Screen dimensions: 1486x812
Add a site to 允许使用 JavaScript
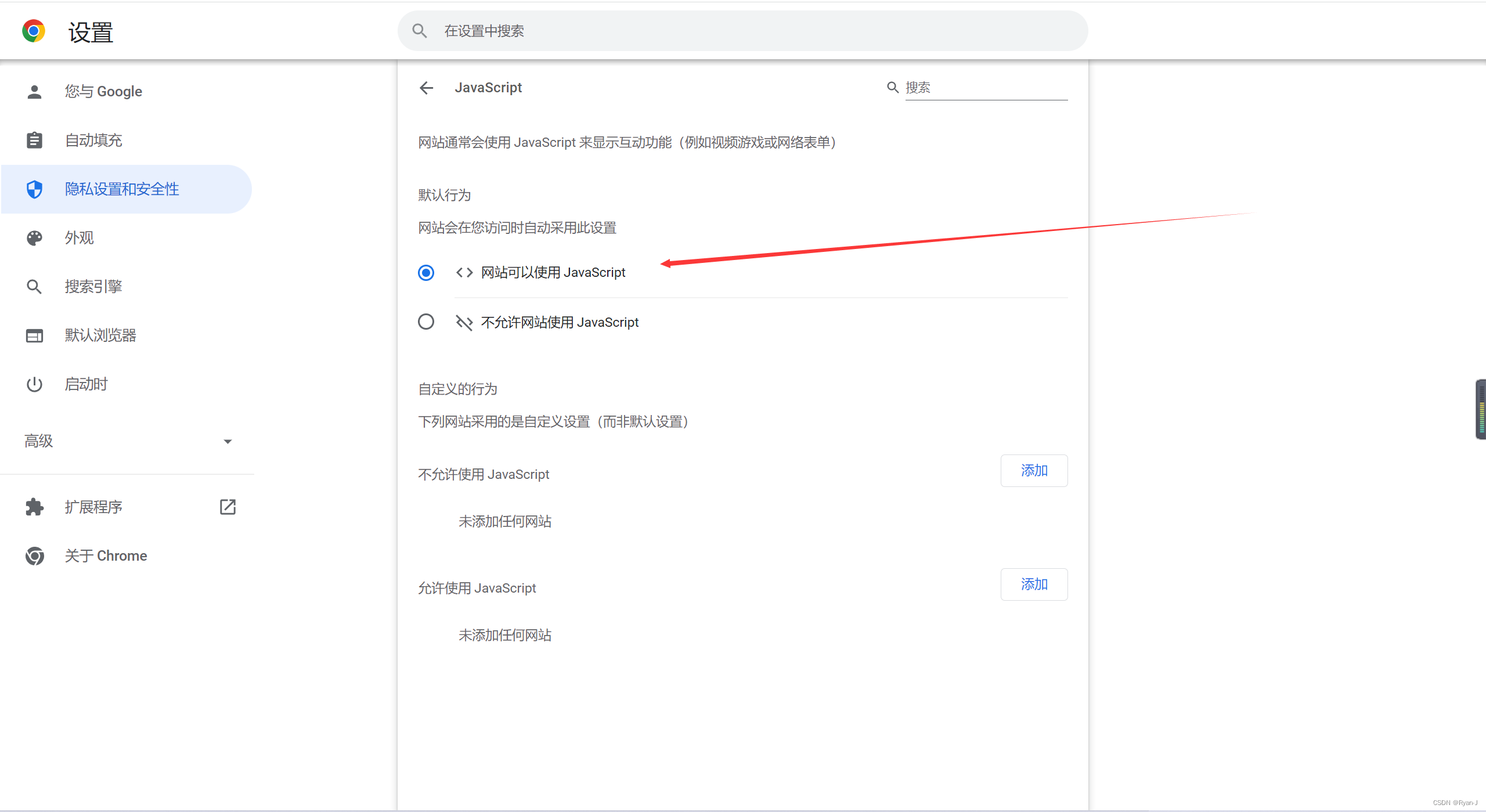(1034, 584)
